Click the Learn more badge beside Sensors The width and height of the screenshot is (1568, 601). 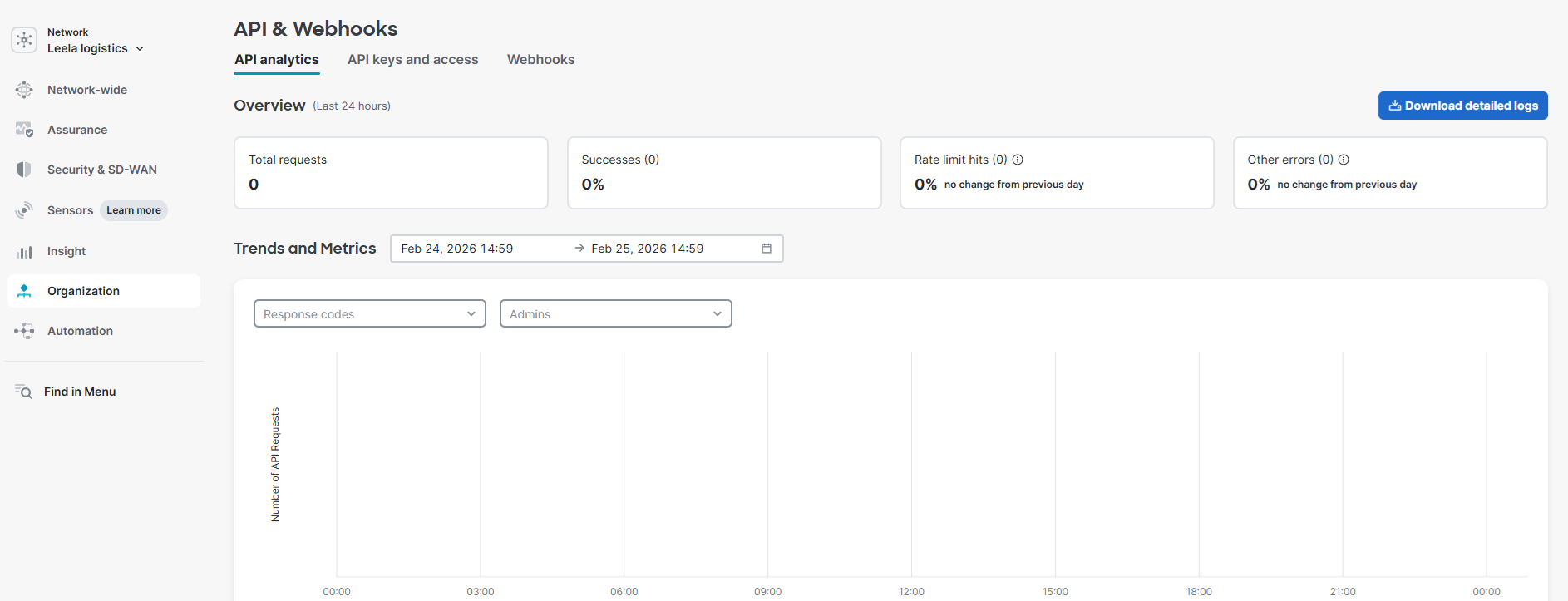click(134, 210)
